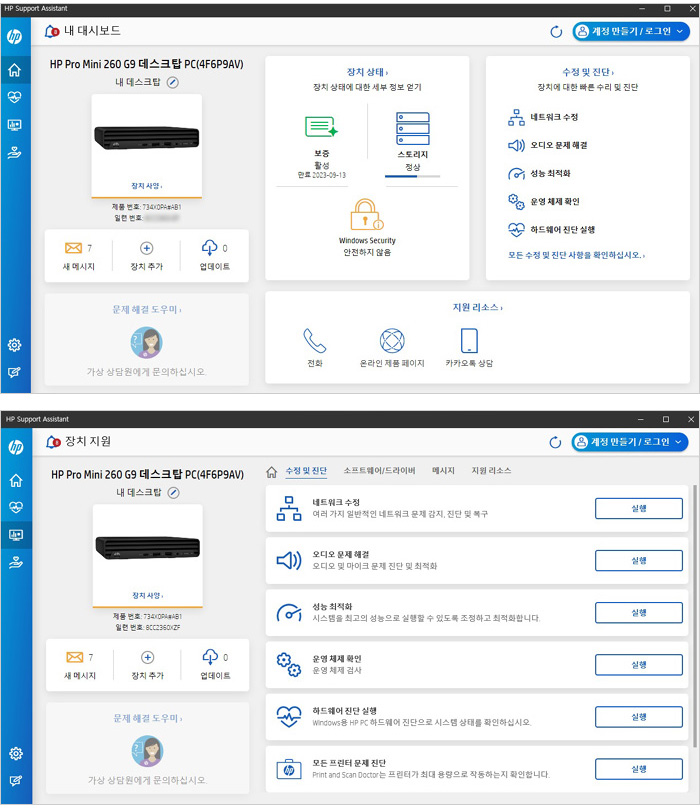The height and width of the screenshot is (808, 700).
Task: Open 장치 사양 link in bottom window
Action: 148,595
